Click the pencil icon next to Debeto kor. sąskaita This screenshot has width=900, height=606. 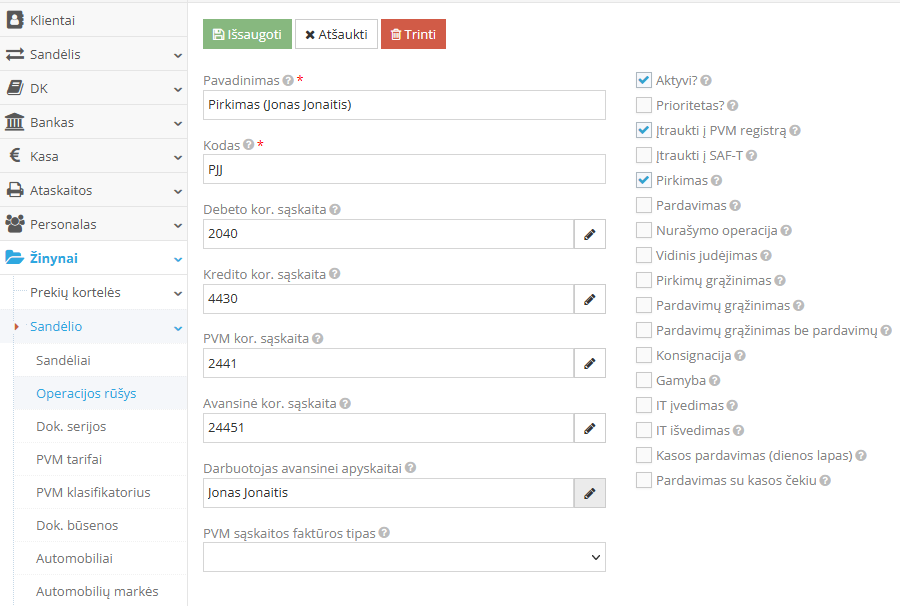tap(589, 234)
